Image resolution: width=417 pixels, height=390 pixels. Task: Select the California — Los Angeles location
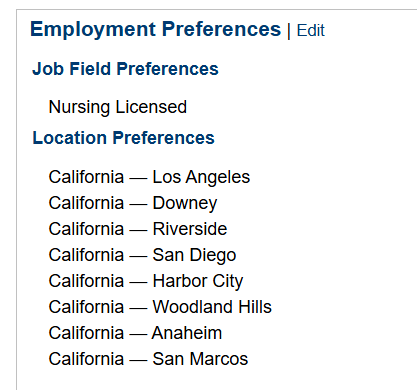pos(149,177)
